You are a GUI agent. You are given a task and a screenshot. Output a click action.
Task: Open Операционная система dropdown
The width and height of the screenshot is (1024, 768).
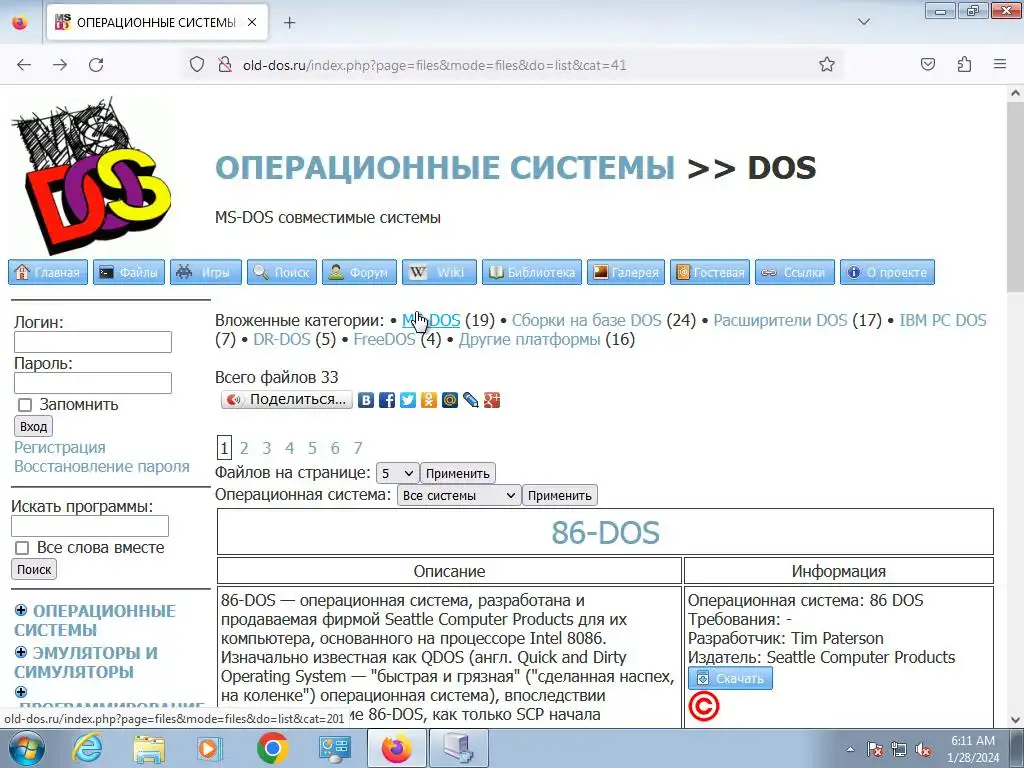459,495
